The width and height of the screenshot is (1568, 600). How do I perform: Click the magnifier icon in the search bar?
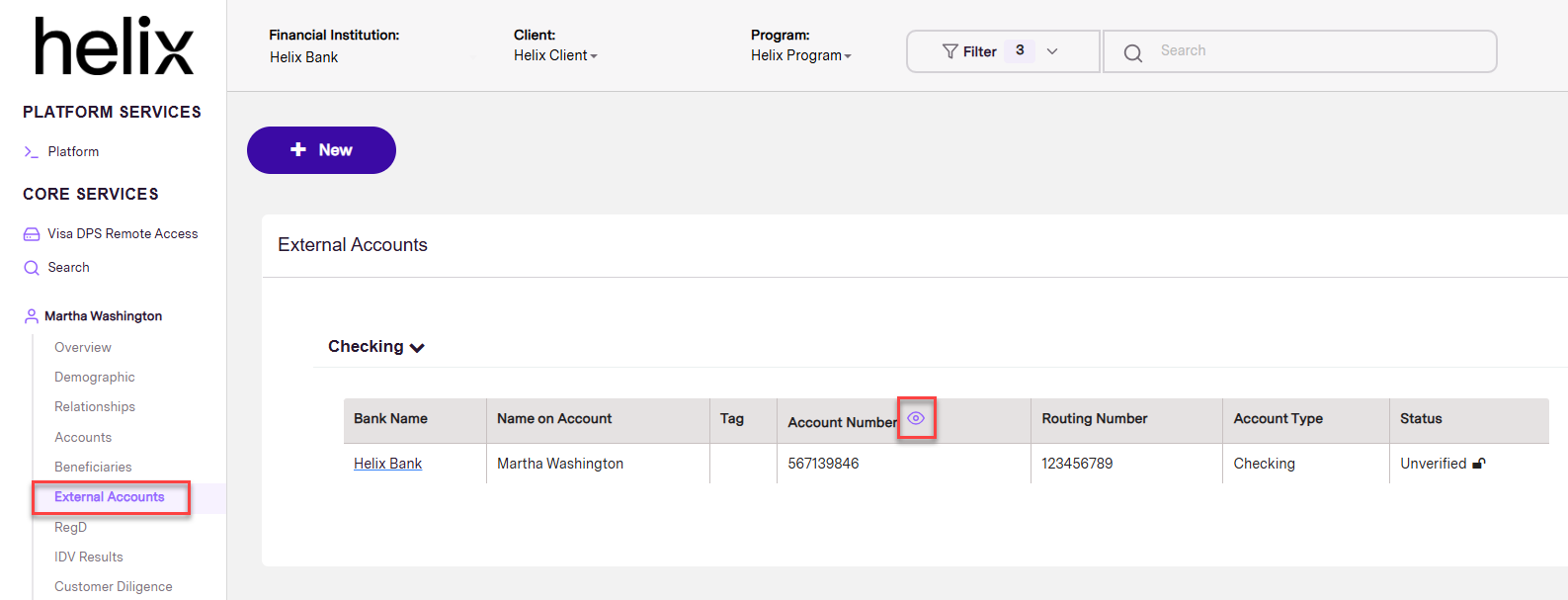point(1133,52)
